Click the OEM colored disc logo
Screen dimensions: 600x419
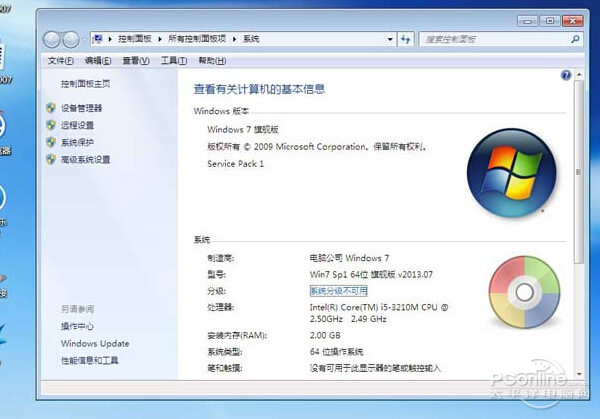pos(524,292)
